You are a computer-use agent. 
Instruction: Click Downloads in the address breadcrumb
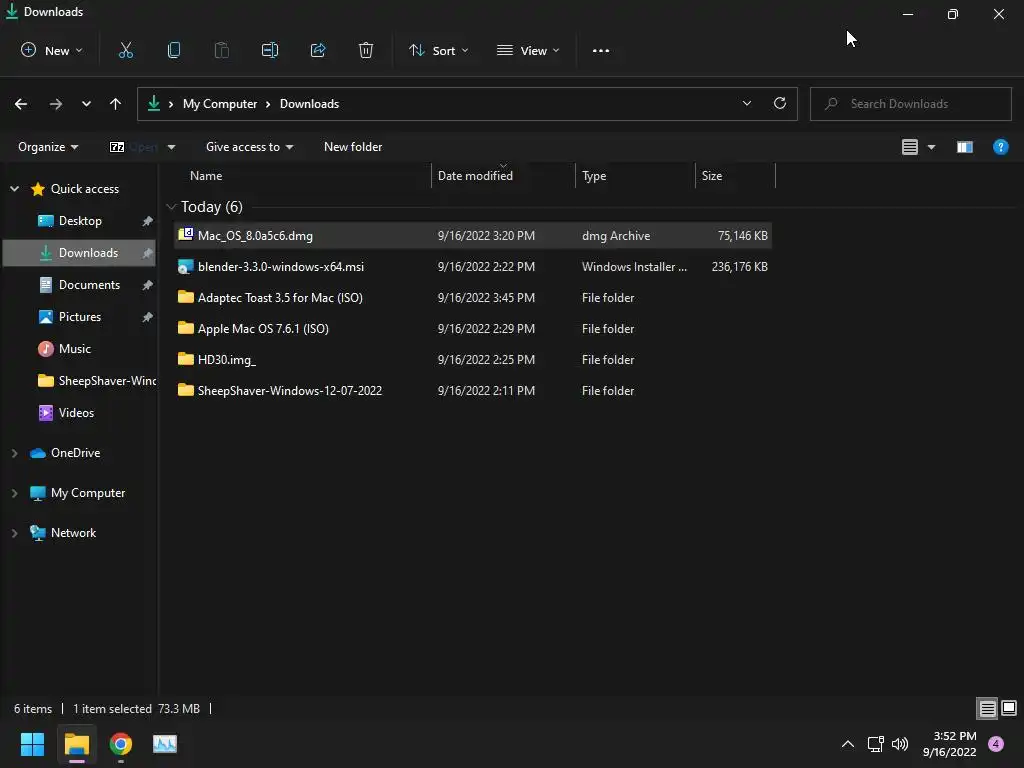click(x=309, y=104)
